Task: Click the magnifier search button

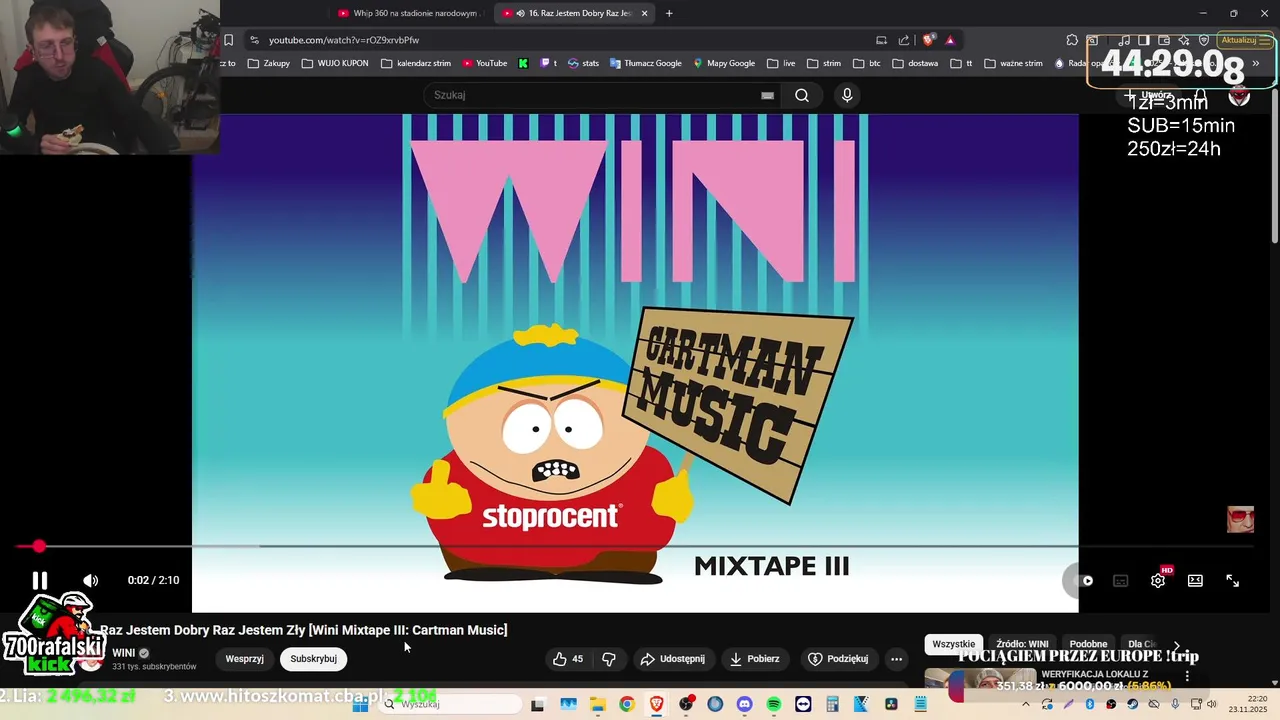Action: (x=802, y=95)
